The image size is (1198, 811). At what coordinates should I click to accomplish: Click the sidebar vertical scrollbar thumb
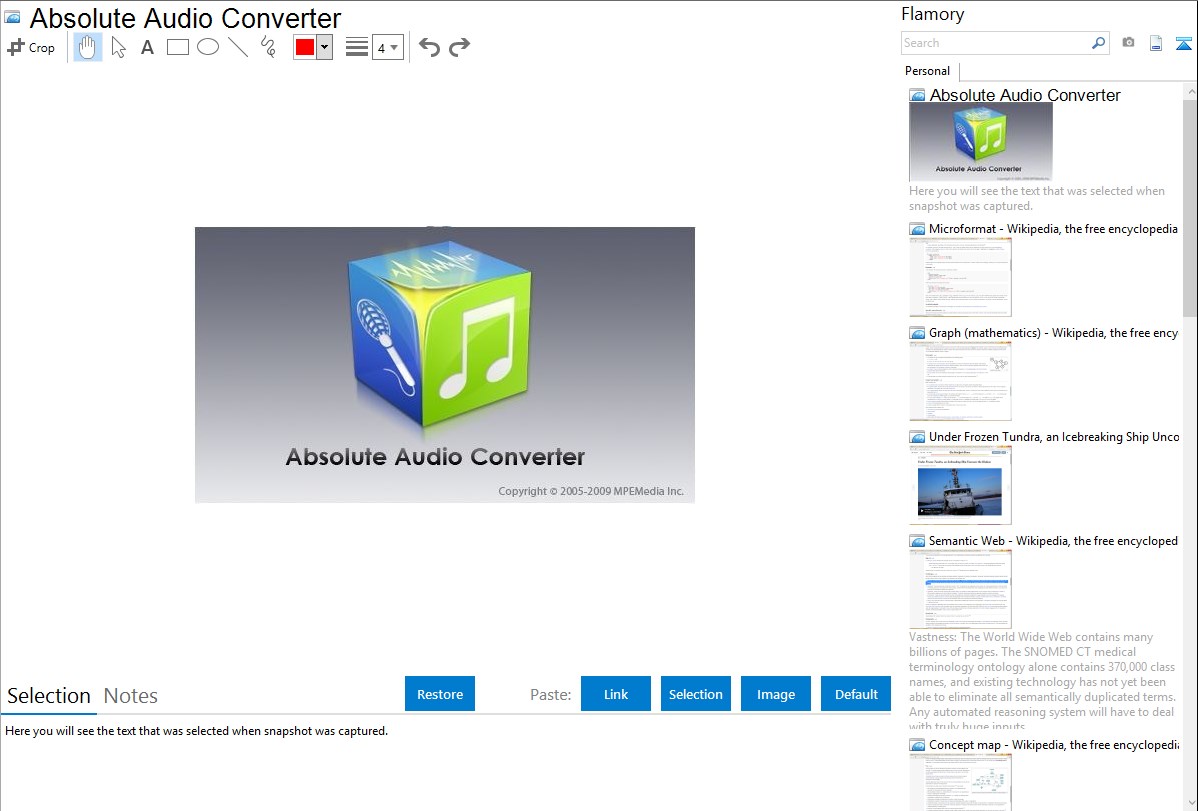[1190, 208]
